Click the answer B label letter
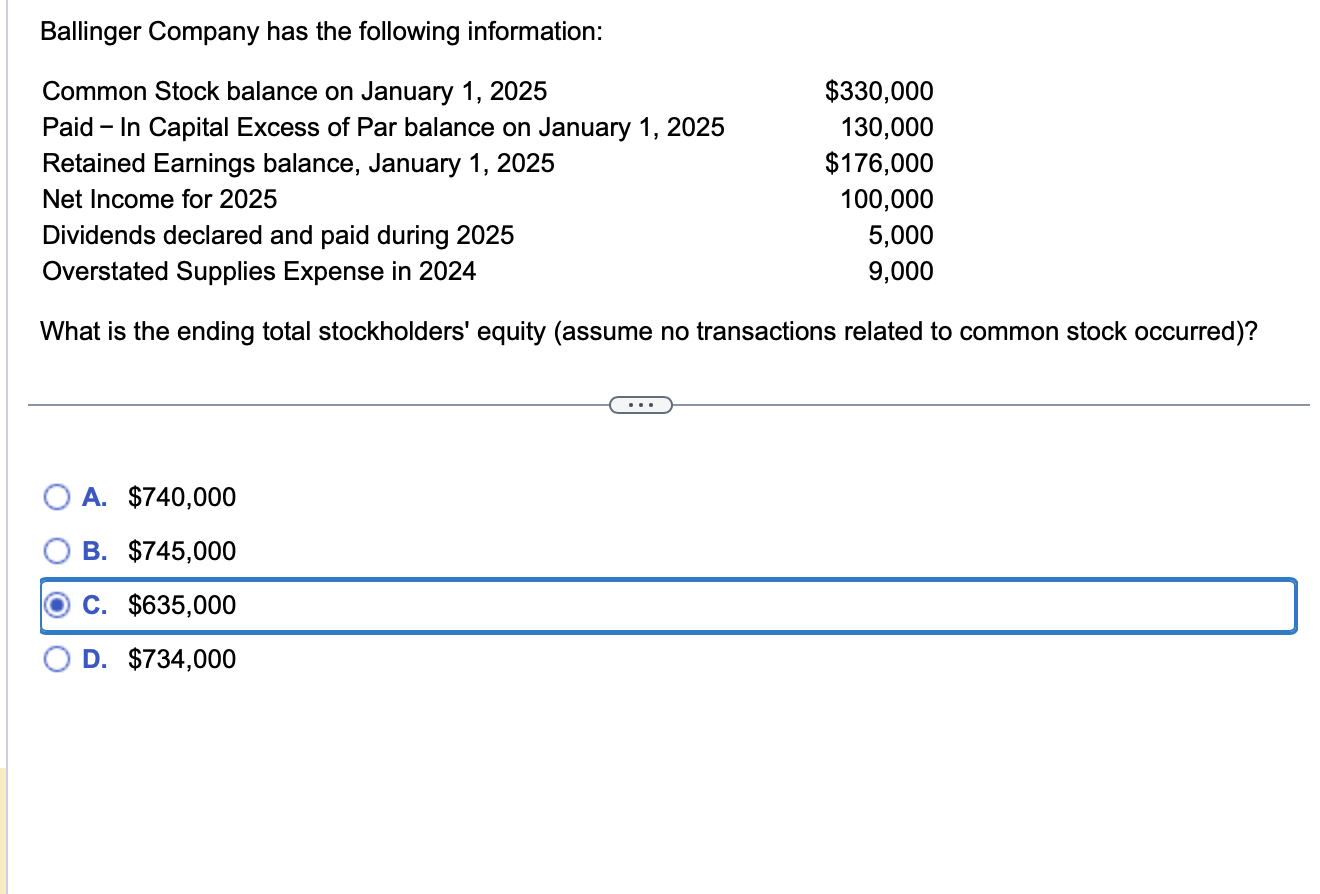Viewport: 1320px width, 894px height. pos(95,550)
